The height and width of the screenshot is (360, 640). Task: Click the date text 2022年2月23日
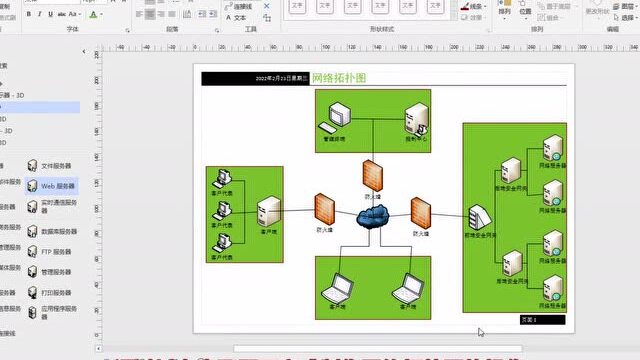(x=282, y=78)
